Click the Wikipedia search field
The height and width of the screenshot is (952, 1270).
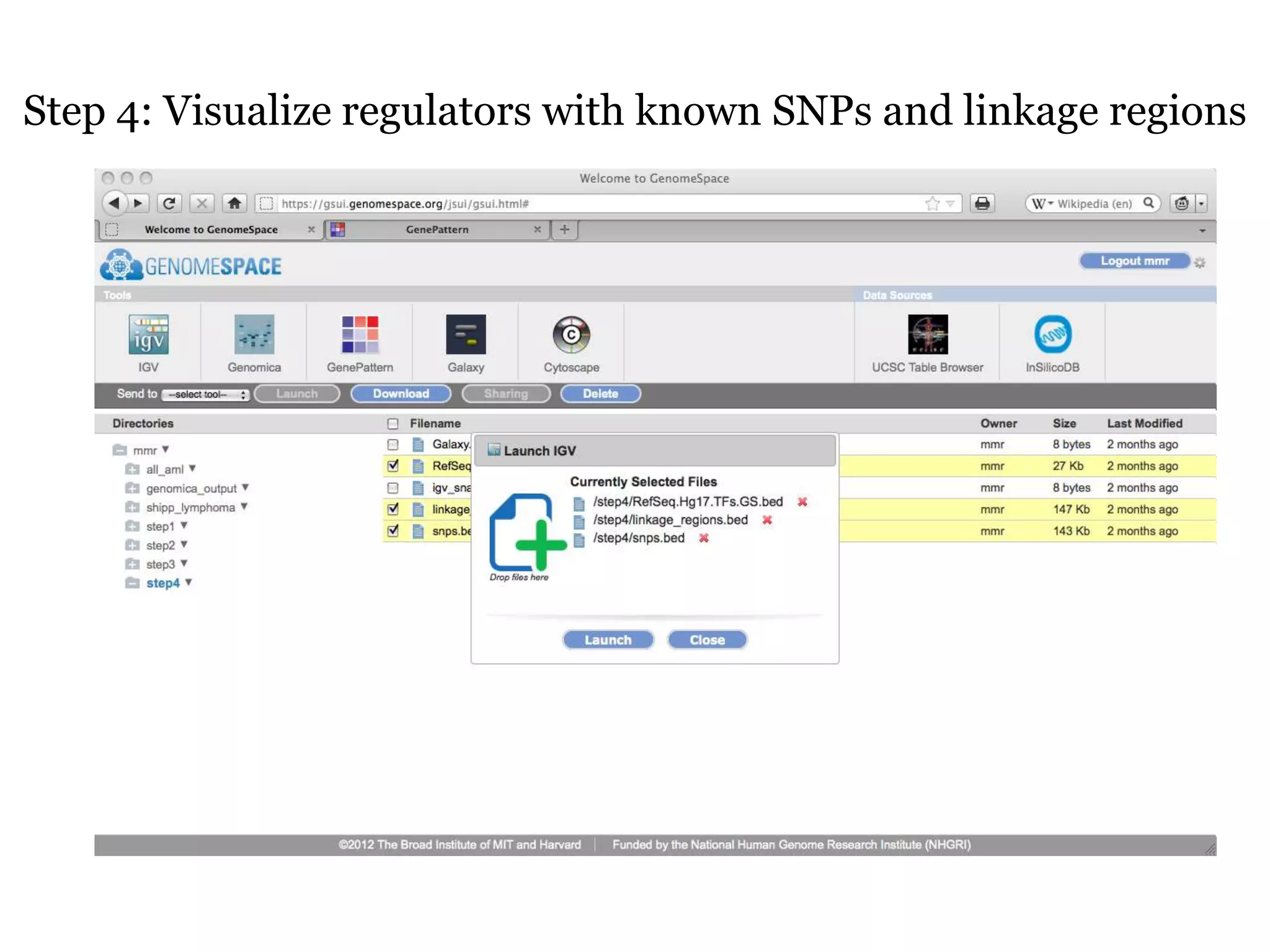[x=1095, y=203]
